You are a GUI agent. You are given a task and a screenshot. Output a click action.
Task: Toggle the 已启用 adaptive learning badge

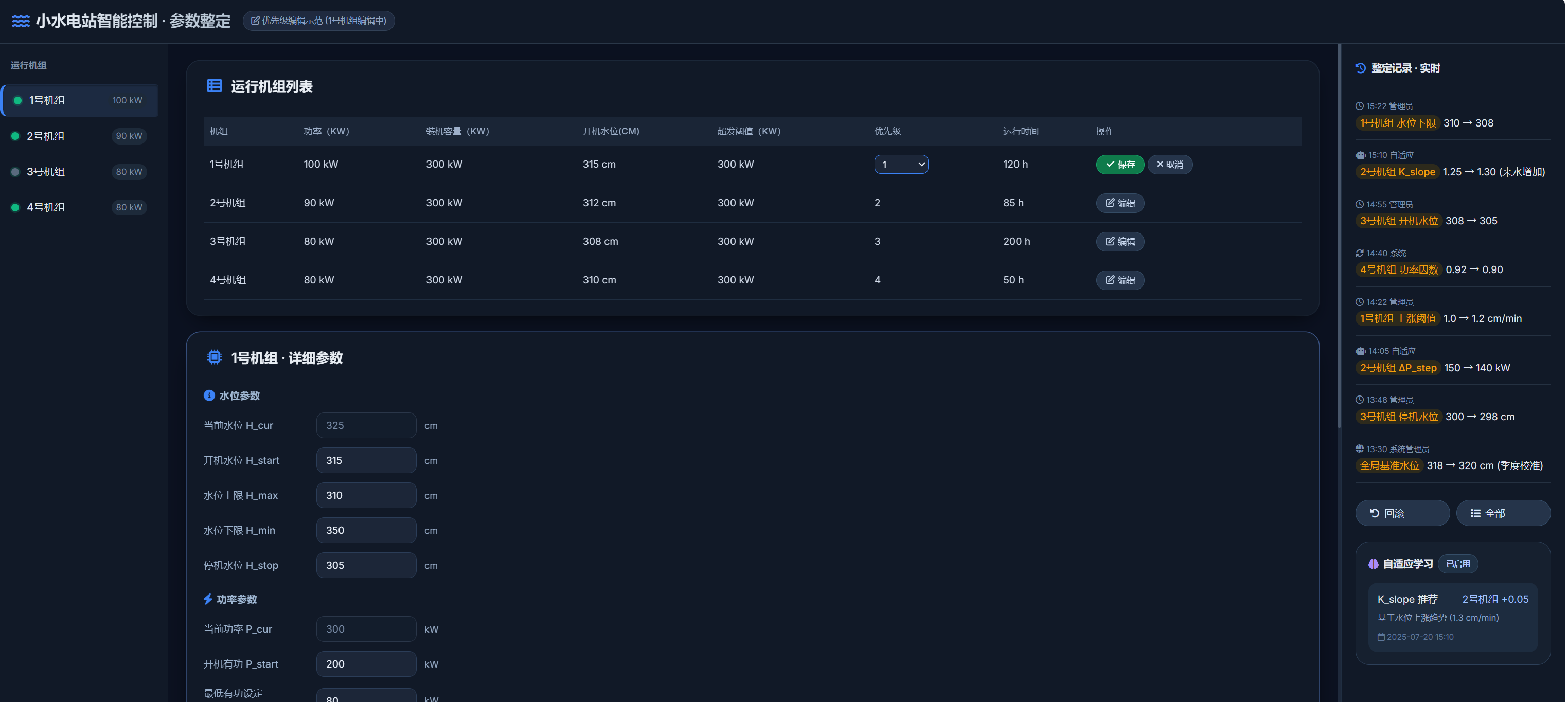1457,564
